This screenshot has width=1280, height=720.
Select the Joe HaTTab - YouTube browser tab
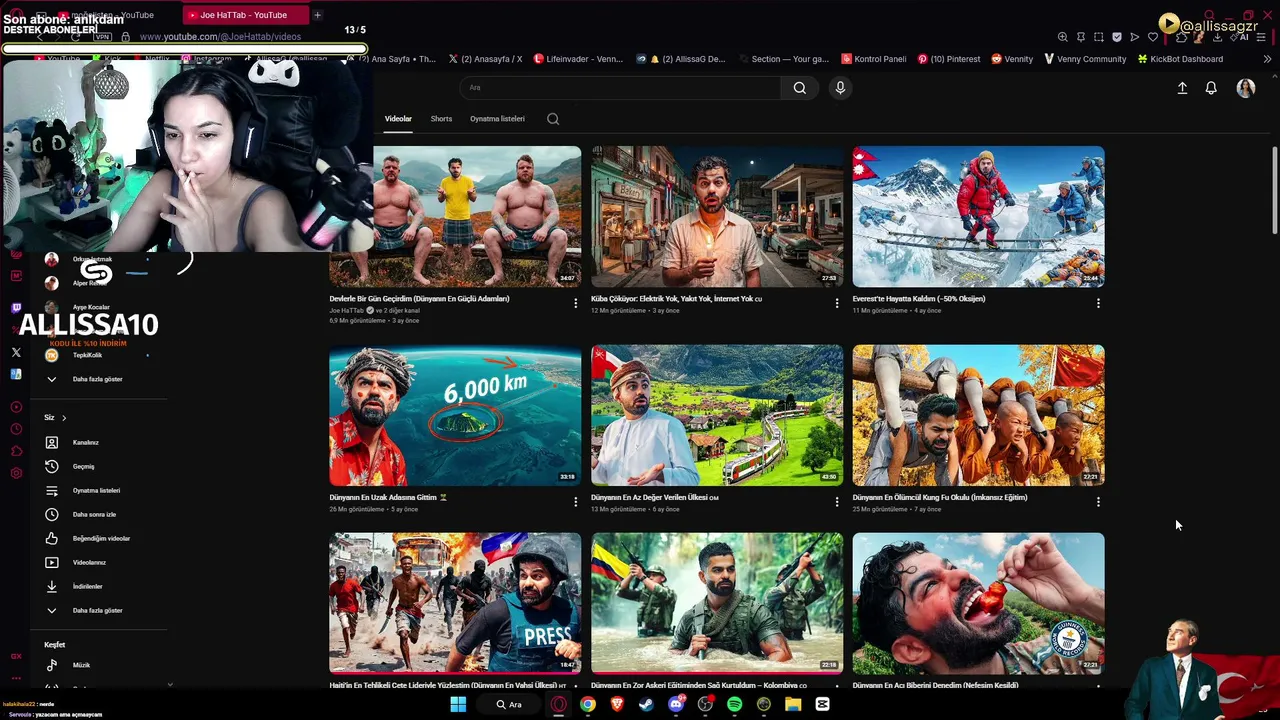pos(245,15)
